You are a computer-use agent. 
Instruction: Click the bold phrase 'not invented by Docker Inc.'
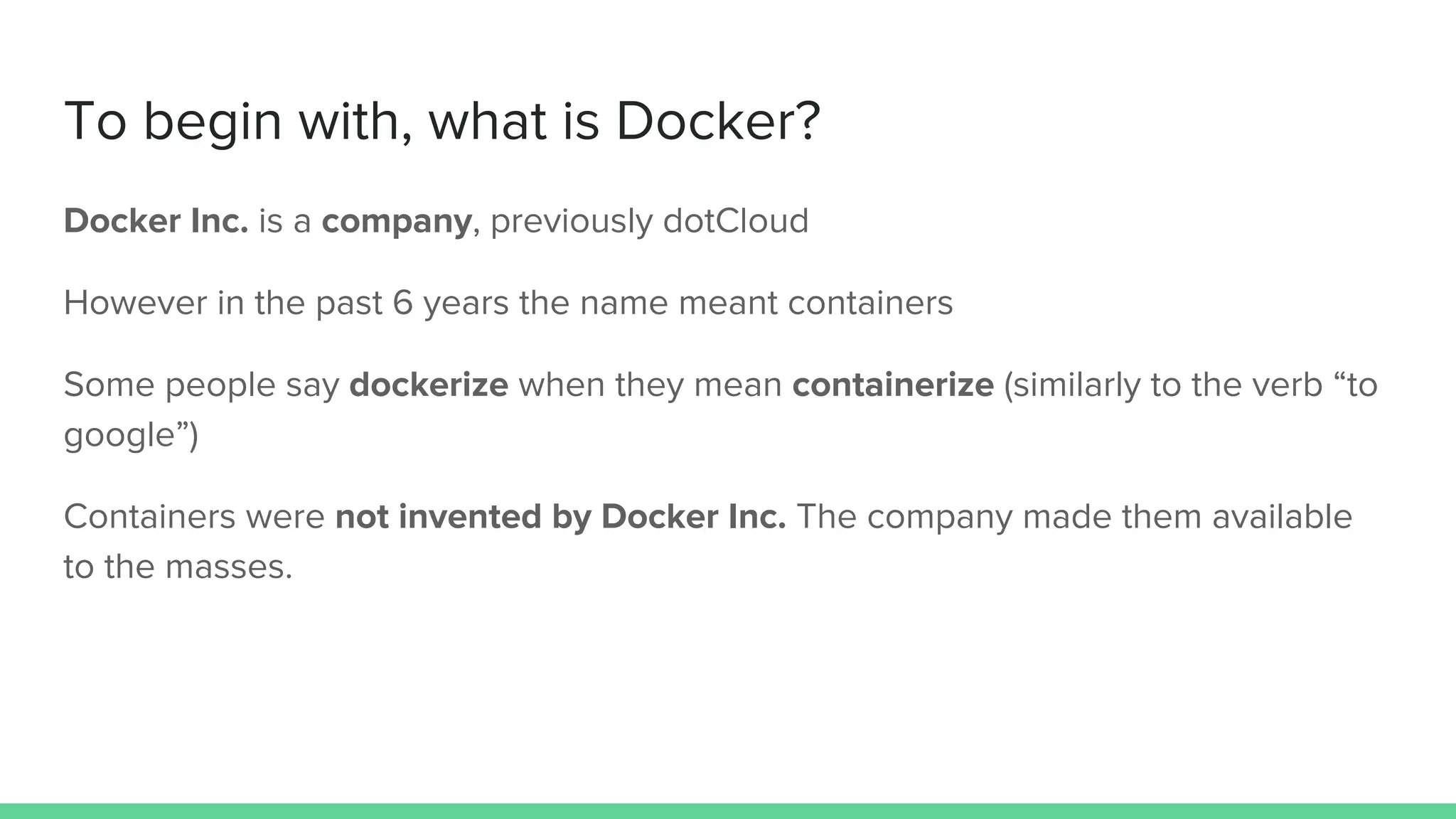pos(560,518)
